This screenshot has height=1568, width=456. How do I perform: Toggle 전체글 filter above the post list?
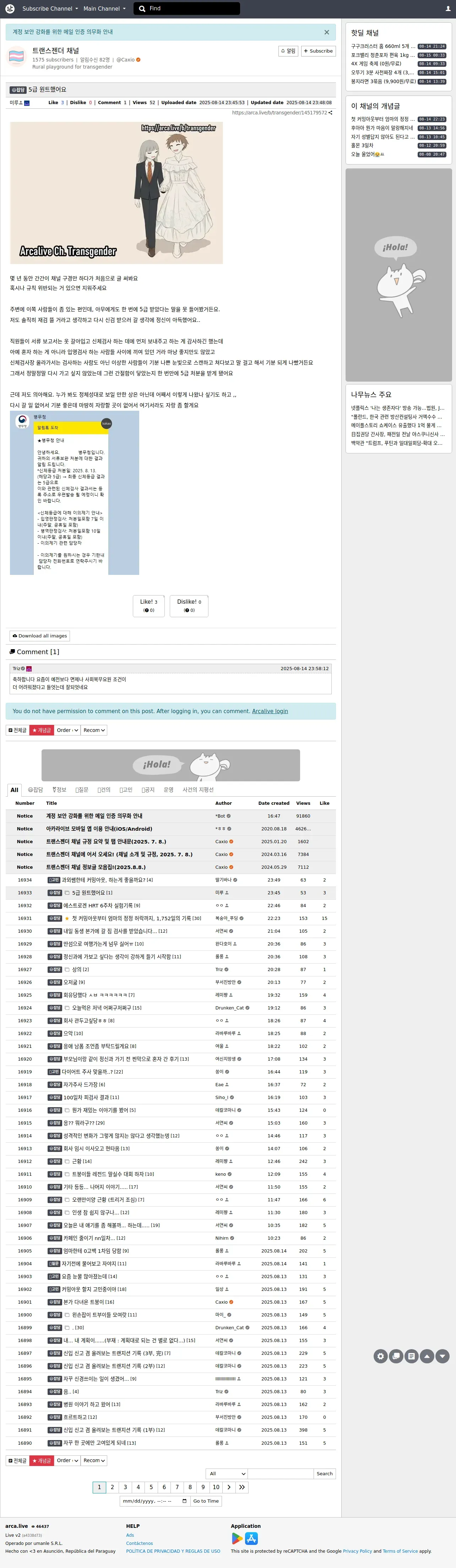pyautogui.click(x=18, y=730)
